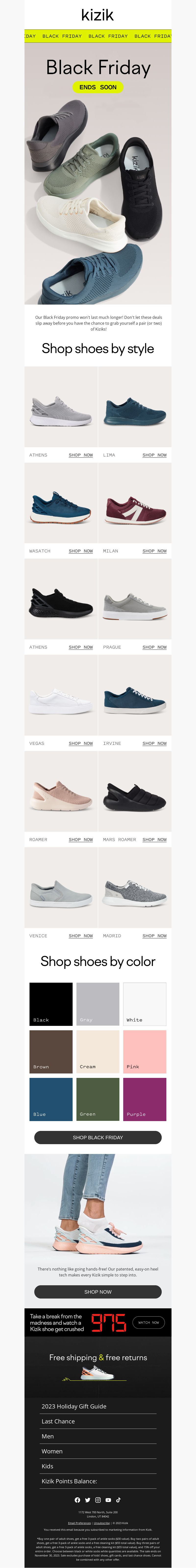Click Shop Now for Wasatch shoe
This screenshot has height=1568, width=196.
(81, 551)
